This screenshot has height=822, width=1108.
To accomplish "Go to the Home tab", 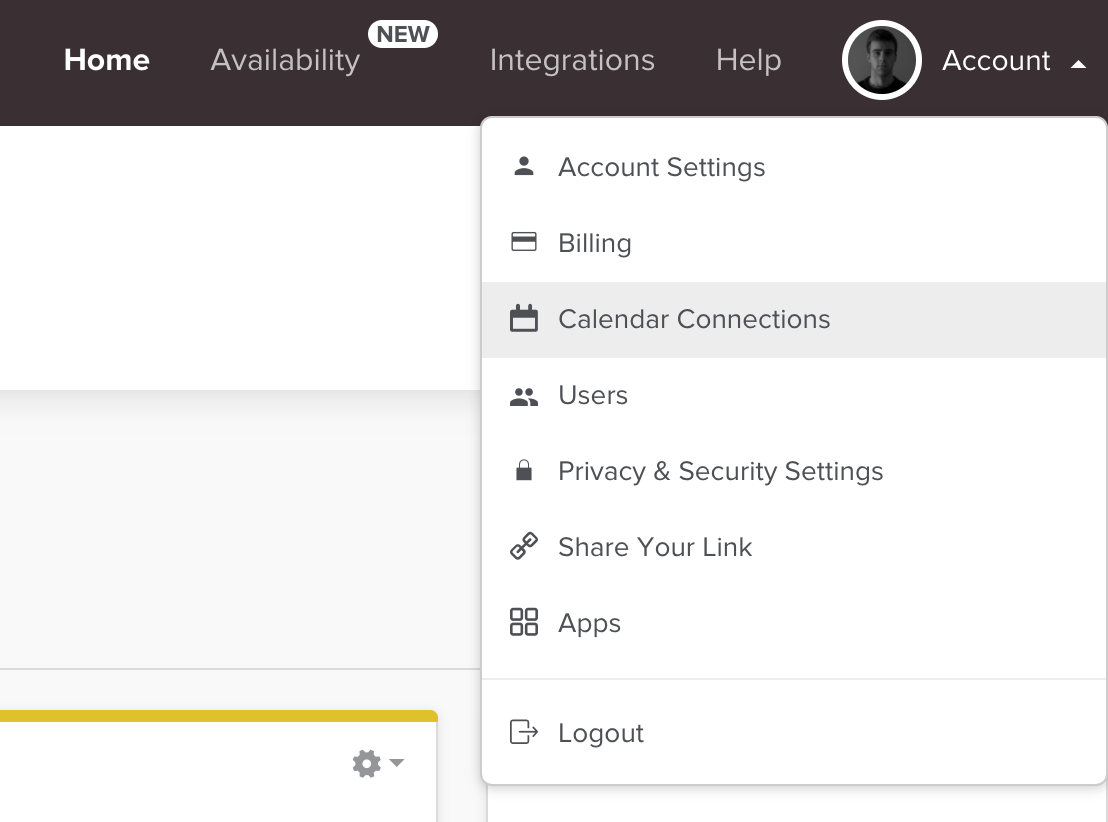I will click(106, 61).
